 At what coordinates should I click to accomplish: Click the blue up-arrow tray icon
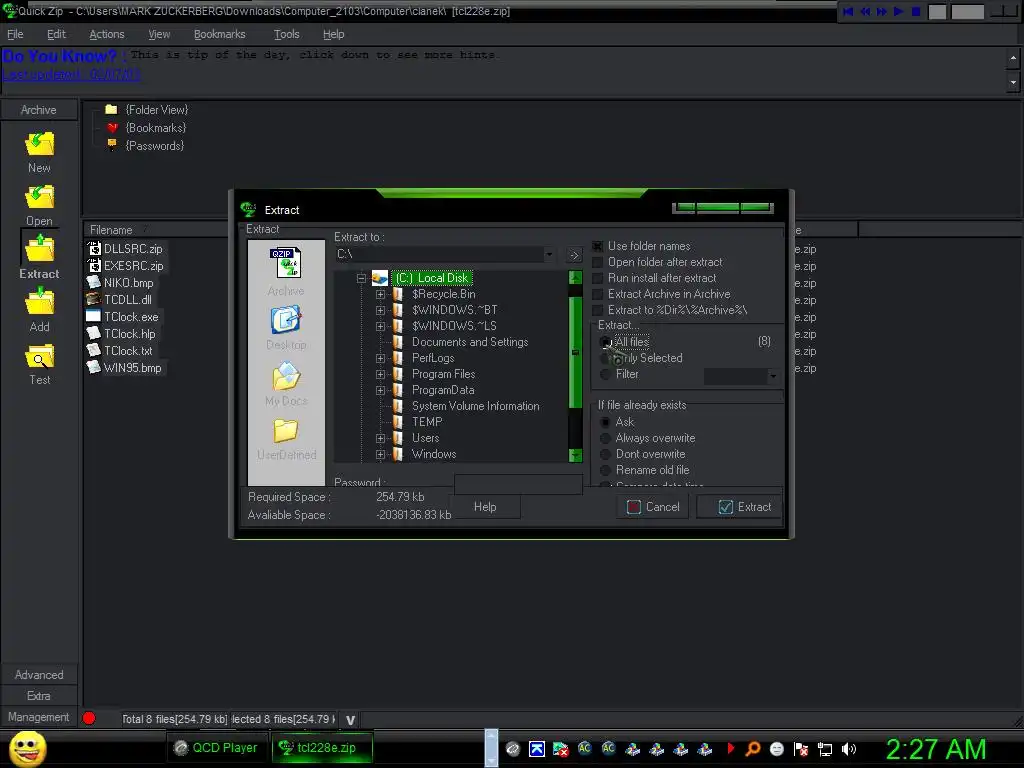coord(537,749)
